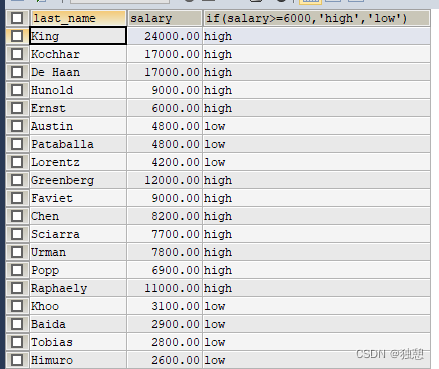This screenshot has height=369, width=439.
Task: Select the 2800.00 salary cell
Action: 165,342
